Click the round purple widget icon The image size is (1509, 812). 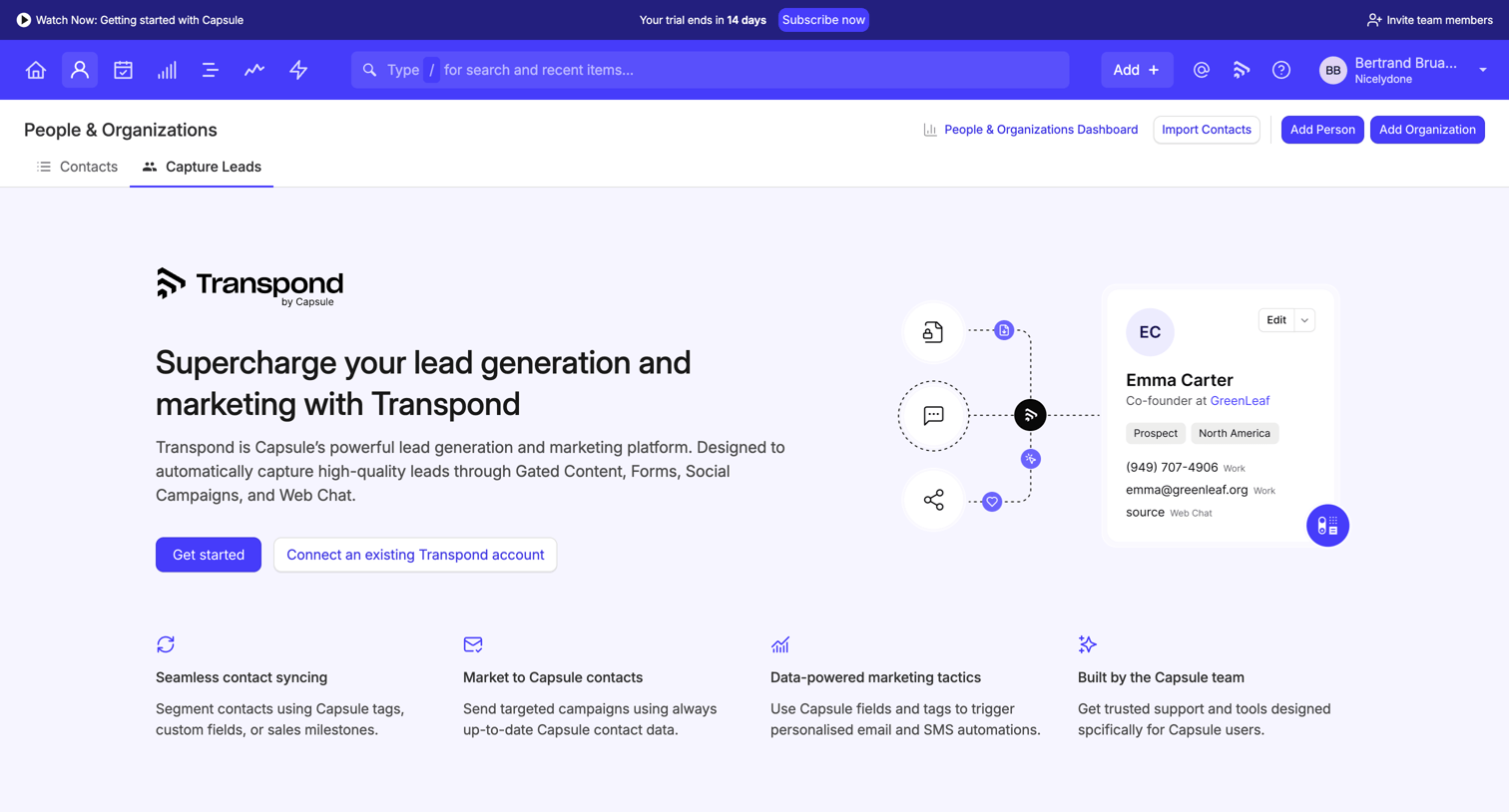click(x=1327, y=526)
